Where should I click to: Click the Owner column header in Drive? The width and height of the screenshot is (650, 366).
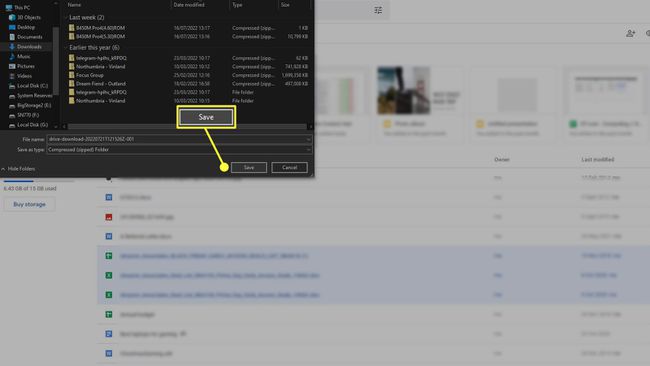pyautogui.click(x=502, y=160)
